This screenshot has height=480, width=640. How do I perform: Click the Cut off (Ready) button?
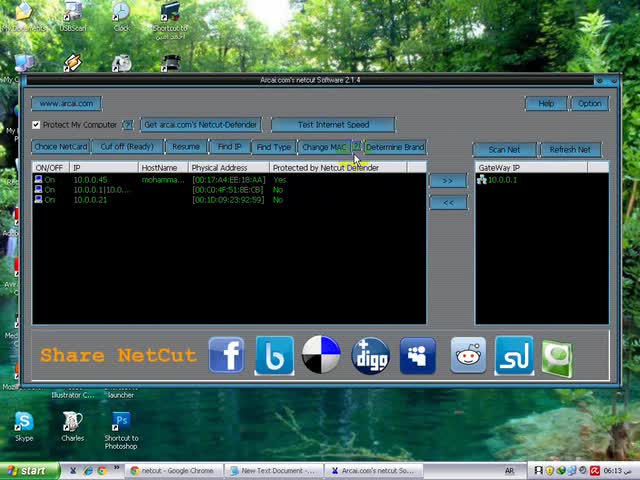coord(127,147)
